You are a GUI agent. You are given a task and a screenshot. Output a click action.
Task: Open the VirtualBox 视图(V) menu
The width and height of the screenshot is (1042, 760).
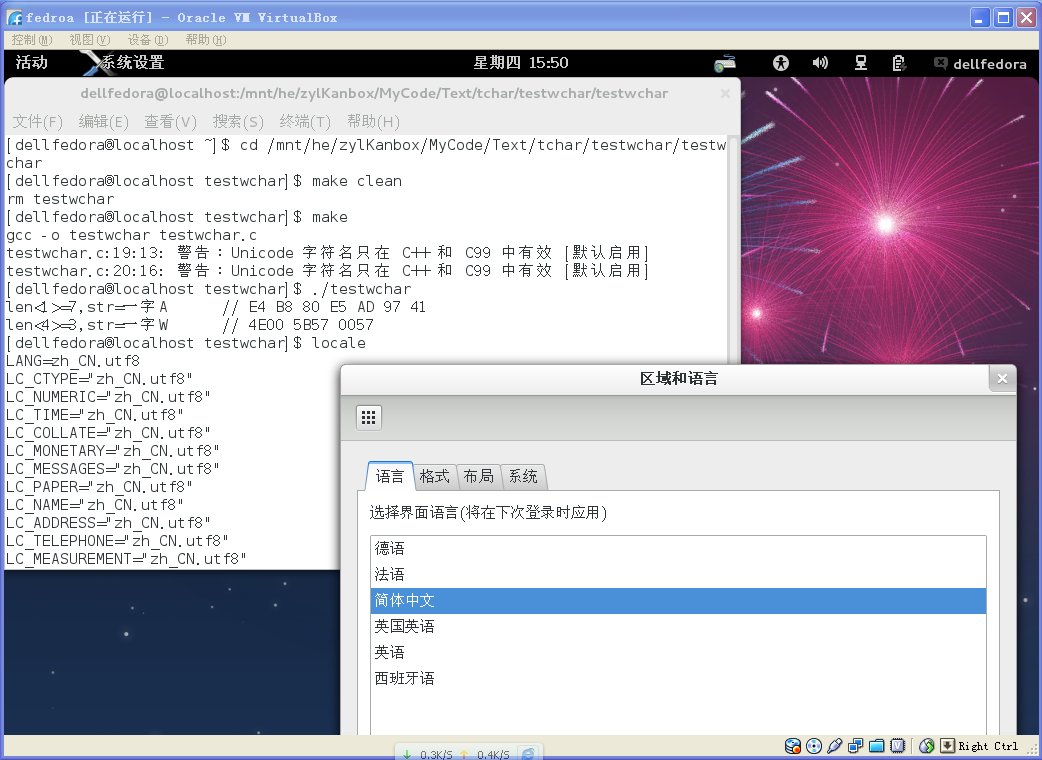point(90,40)
